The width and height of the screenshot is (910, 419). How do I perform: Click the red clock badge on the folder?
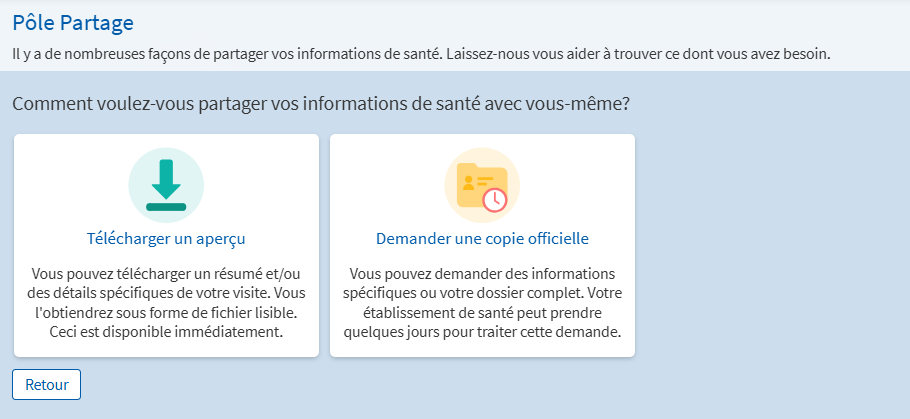click(x=494, y=199)
